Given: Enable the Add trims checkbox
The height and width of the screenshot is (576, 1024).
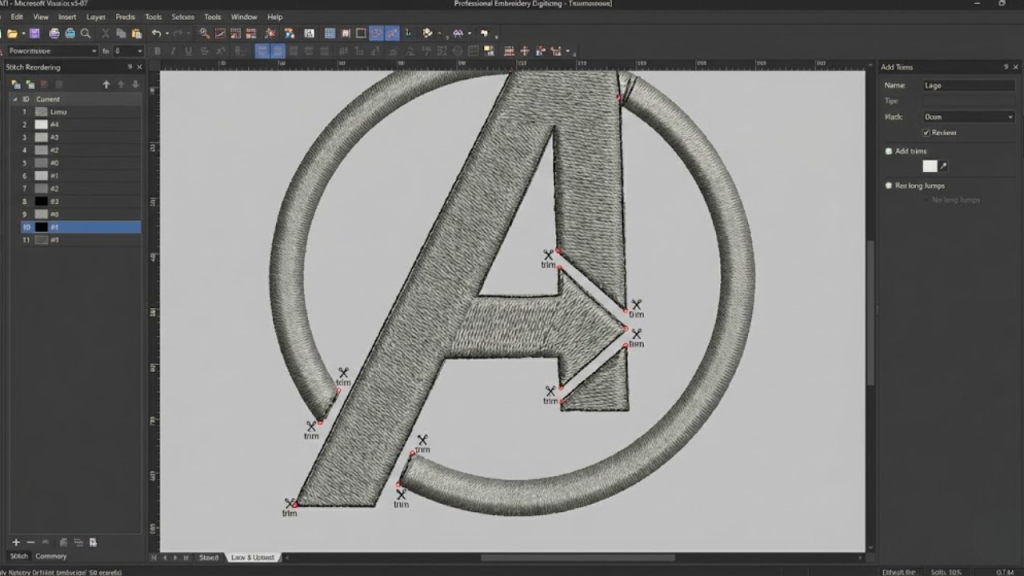Looking at the screenshot, I should (889, 150).
